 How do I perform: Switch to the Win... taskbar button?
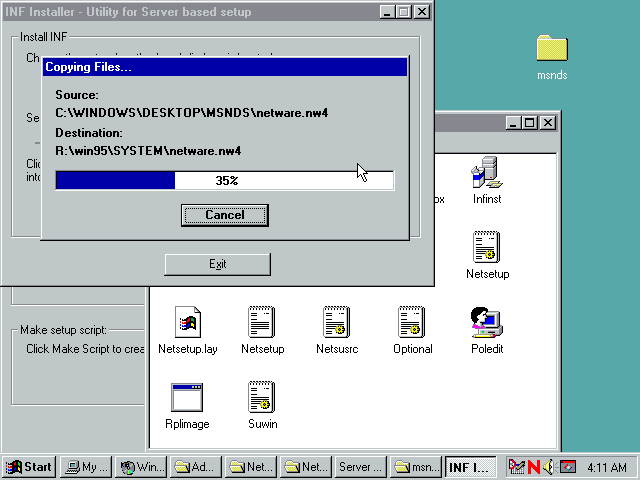[141, 467]
